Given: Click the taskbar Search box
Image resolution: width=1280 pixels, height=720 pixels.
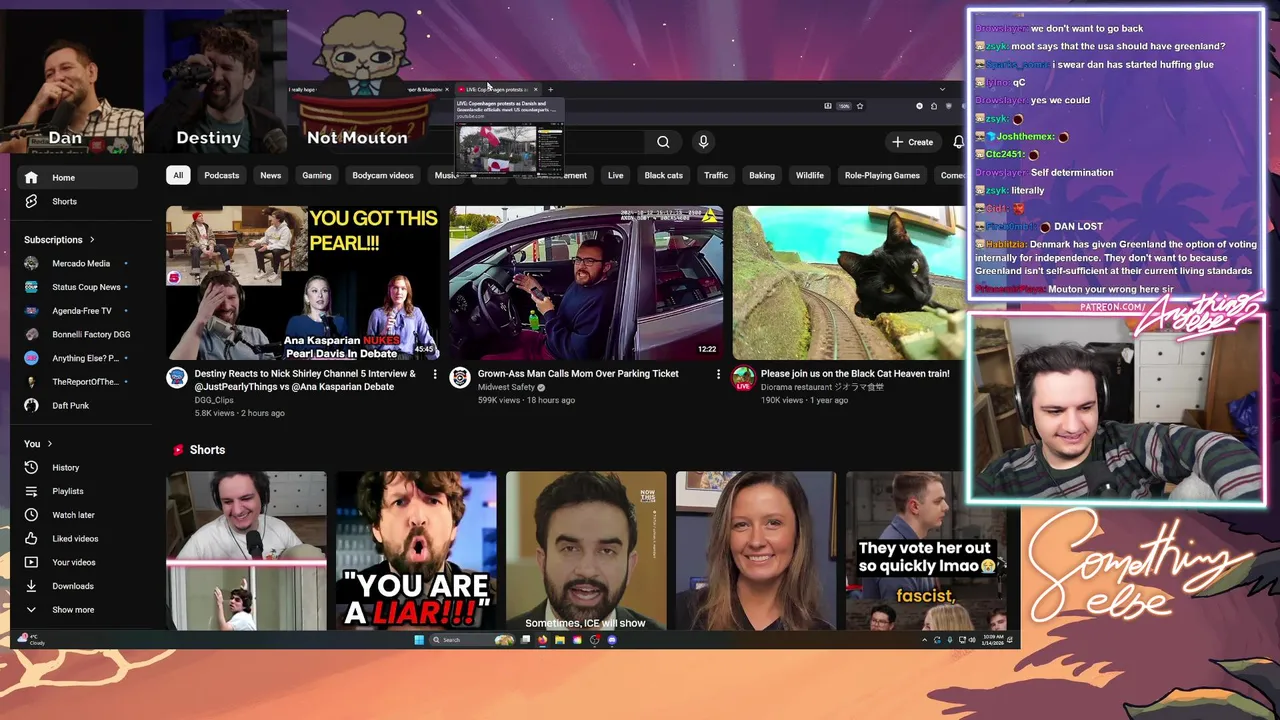Looking at the screenshot, I should point(472,640).
